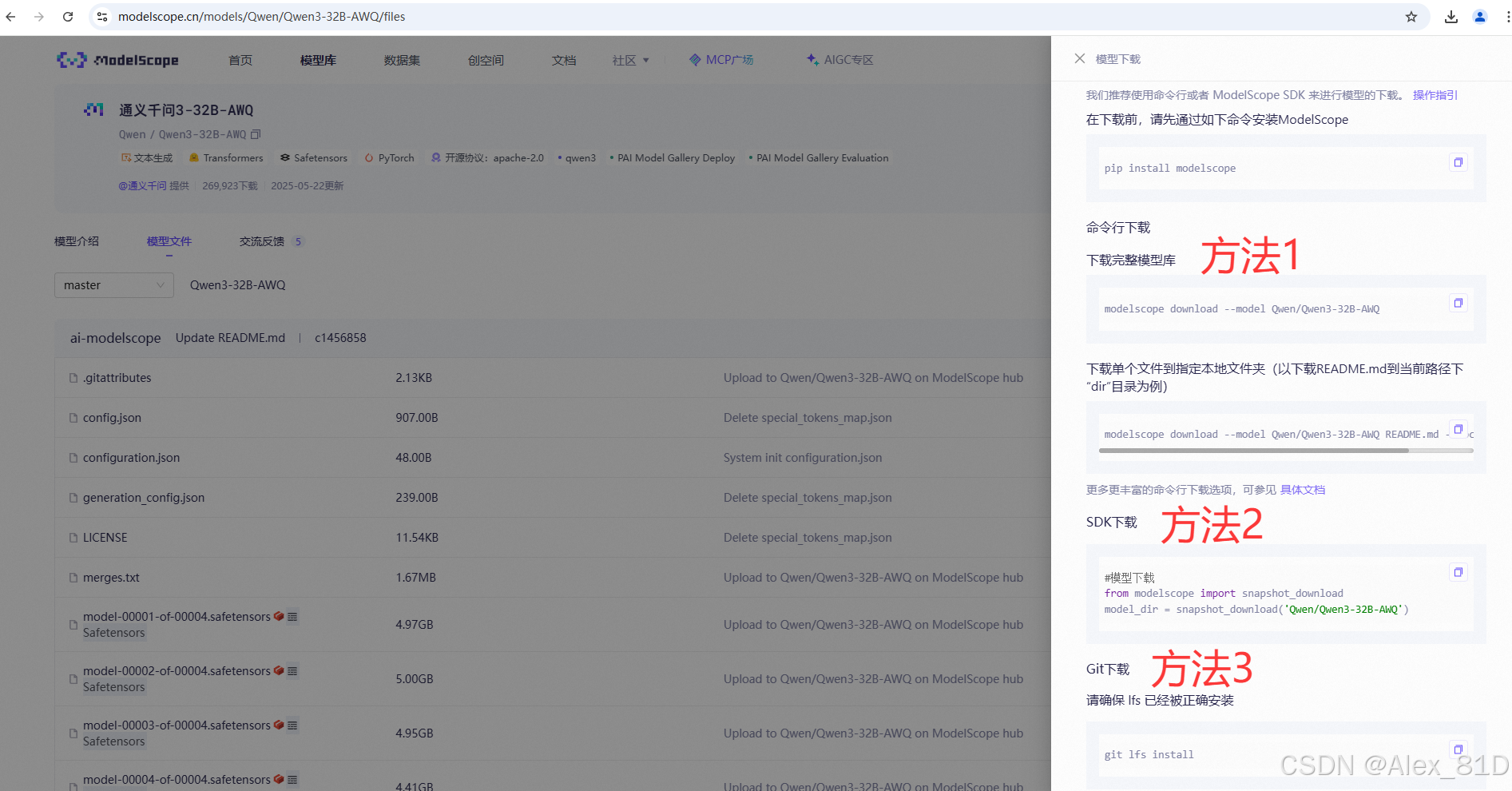1512x791 pixels.
Task: Open the configuration.json file
Action: click(131, 458)
